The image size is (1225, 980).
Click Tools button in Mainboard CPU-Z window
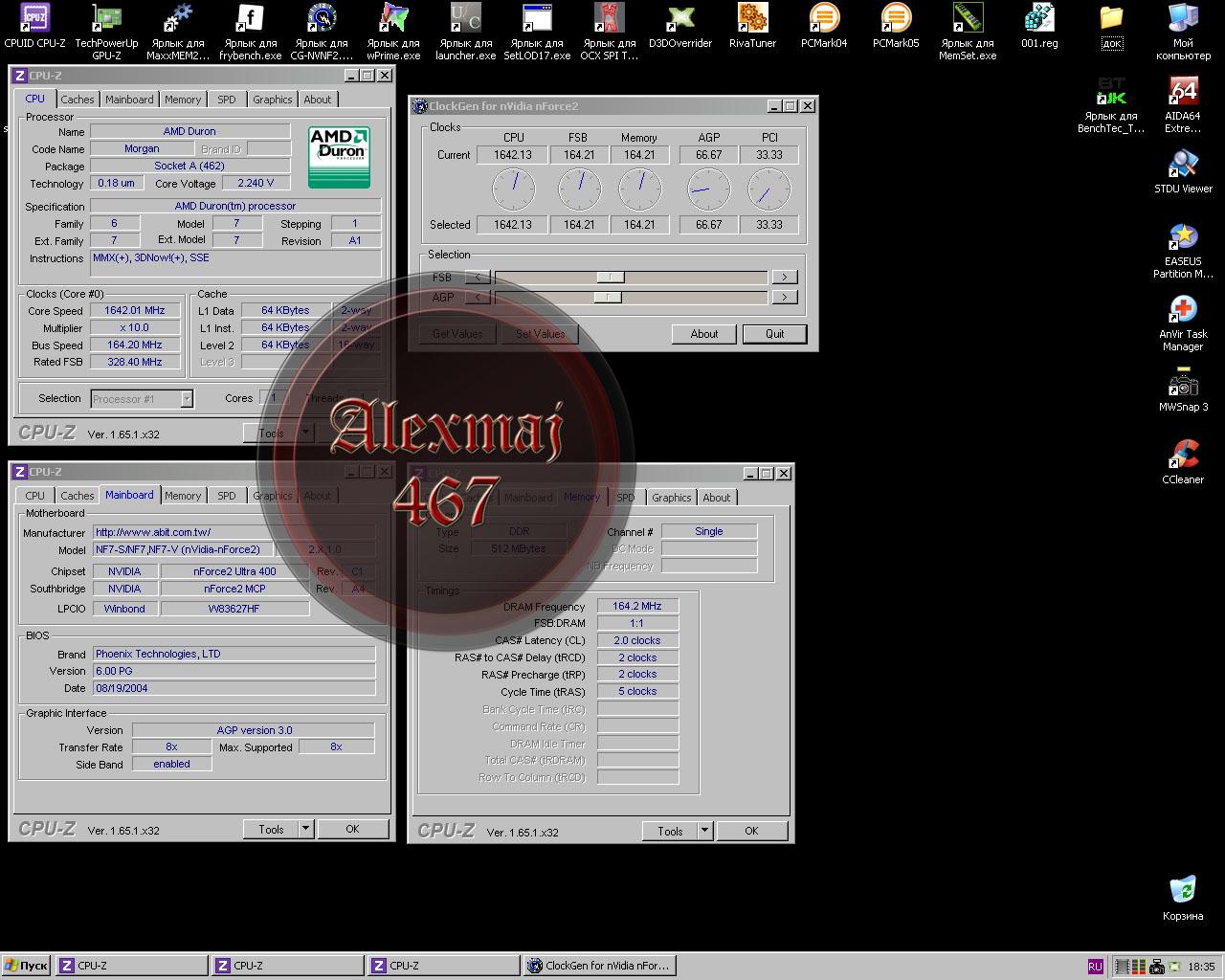[271, 829]
